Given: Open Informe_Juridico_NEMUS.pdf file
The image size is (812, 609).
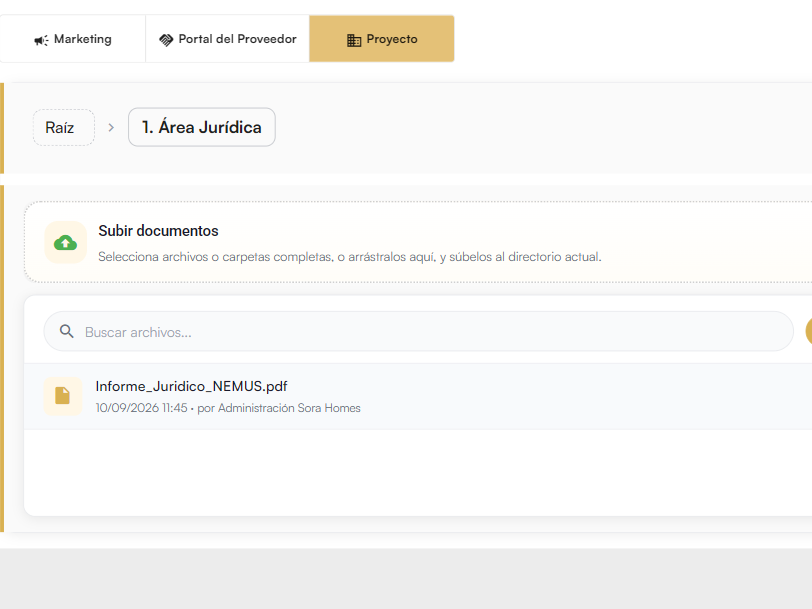Looking at the screenshot, I should [191, 386].
